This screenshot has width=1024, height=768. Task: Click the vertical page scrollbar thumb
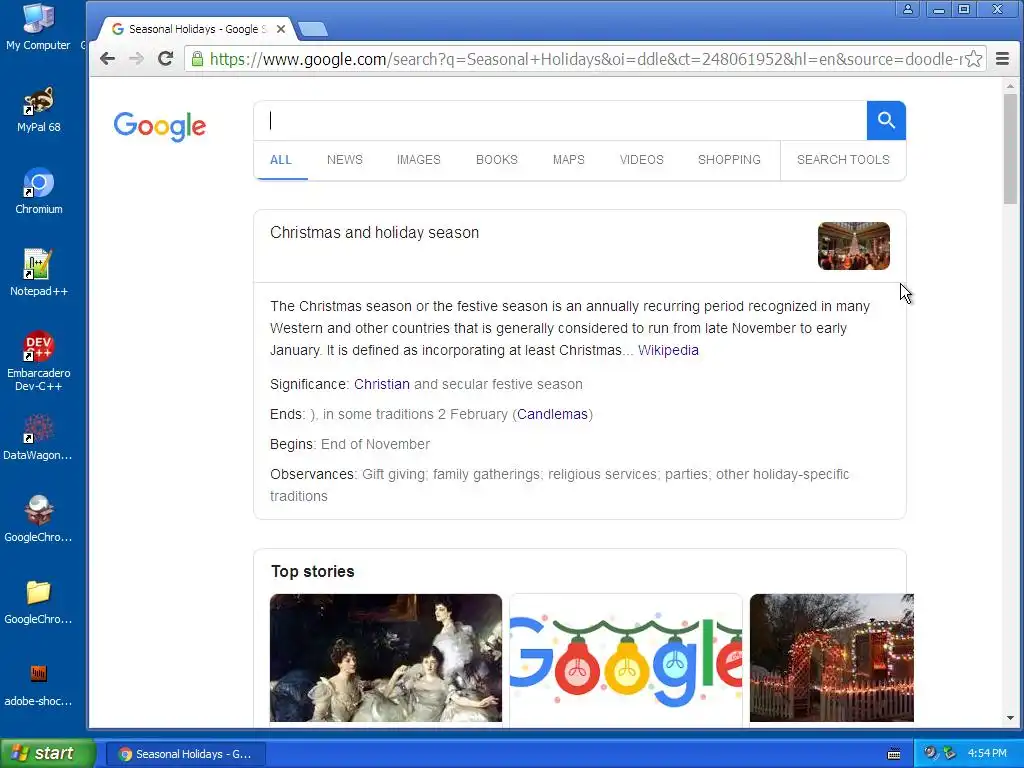coord(1010,149)
